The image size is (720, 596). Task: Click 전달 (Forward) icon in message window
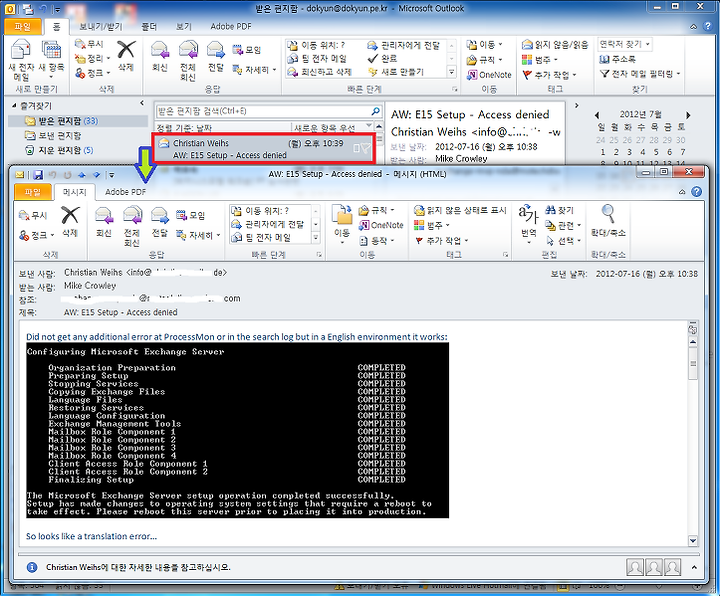coord(159,222)
